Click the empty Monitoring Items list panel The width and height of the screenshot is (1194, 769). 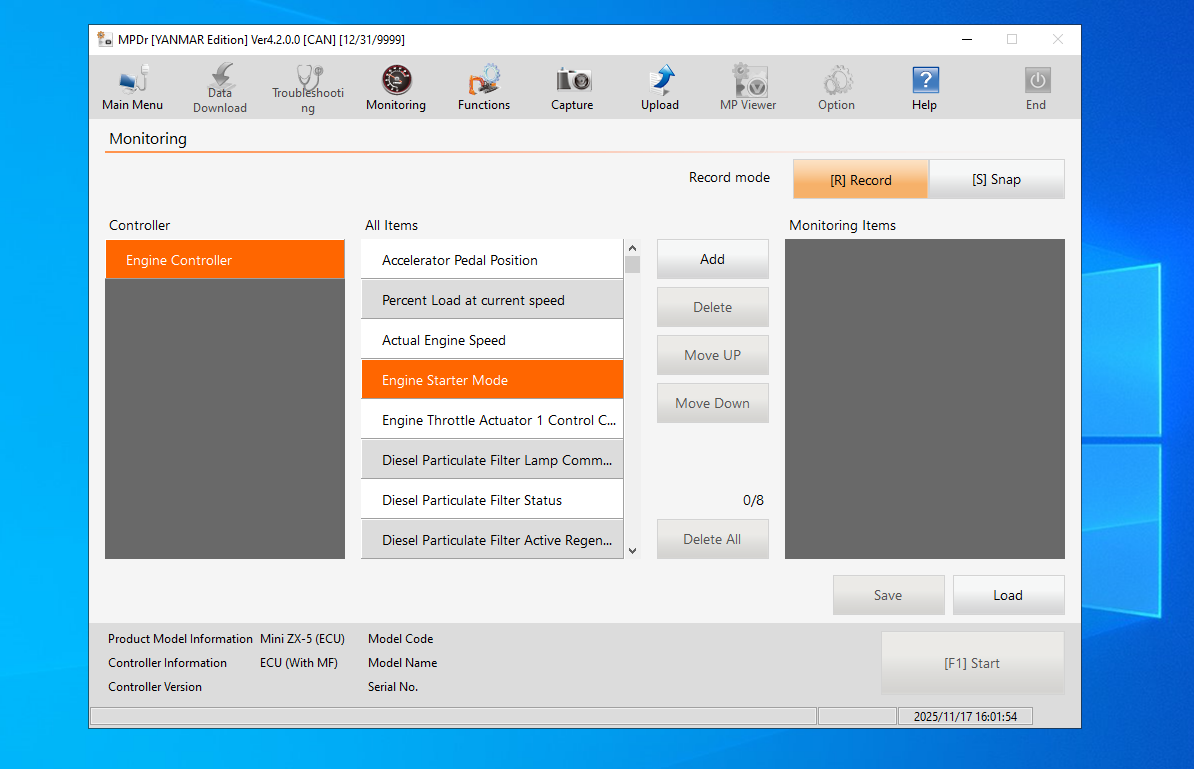(x=924, y=399)
